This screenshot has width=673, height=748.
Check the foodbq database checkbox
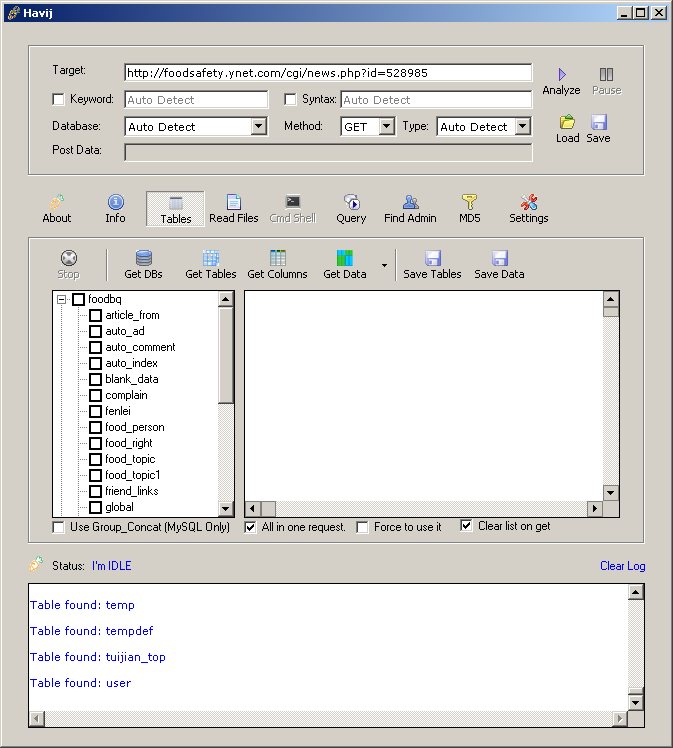coord(79,299)
